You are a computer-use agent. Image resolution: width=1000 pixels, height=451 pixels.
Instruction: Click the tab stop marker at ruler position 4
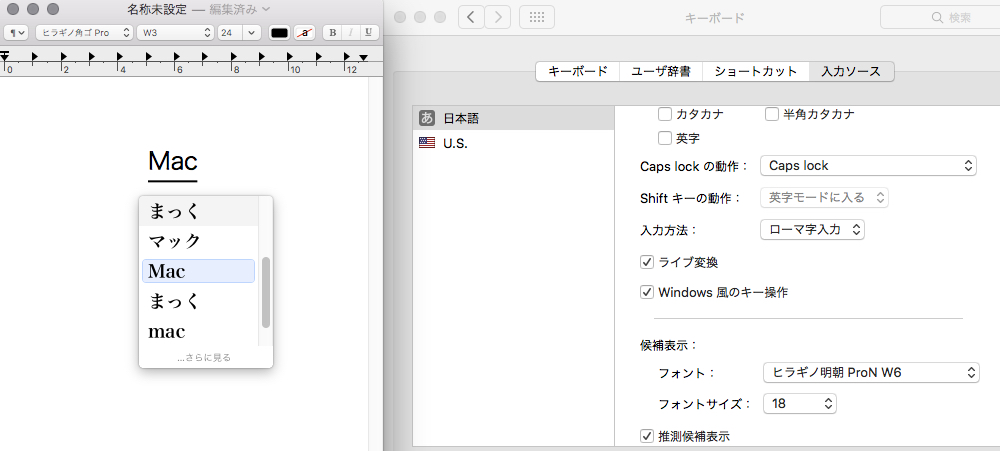point(121,57)
